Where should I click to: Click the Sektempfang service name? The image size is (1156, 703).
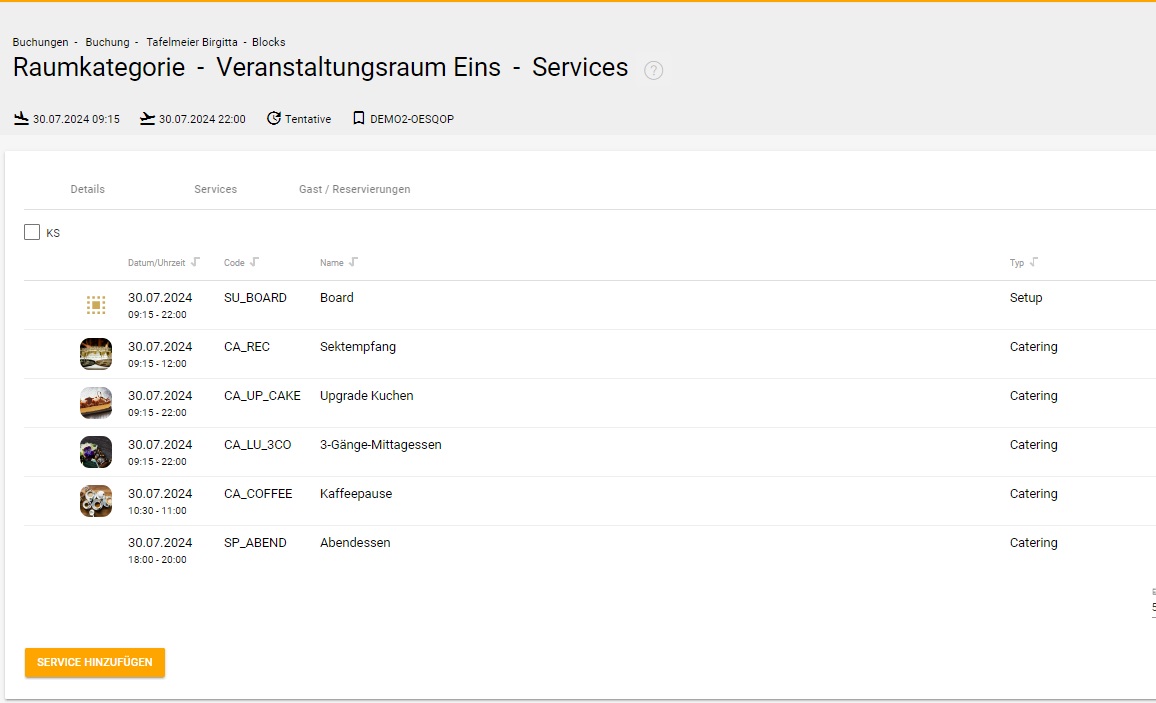358,346
